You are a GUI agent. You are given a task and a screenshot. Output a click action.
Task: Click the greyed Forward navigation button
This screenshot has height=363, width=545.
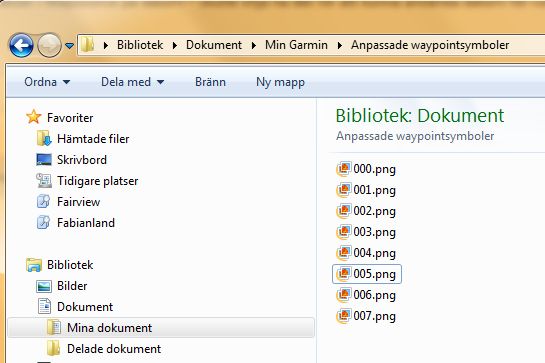pos(49,45)
